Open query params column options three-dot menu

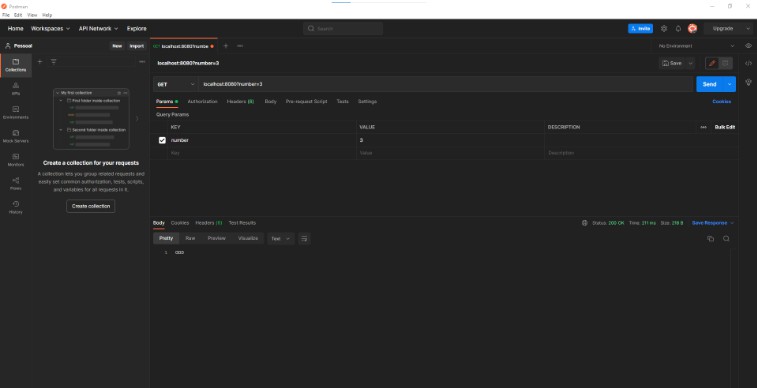tap(703, 127)
